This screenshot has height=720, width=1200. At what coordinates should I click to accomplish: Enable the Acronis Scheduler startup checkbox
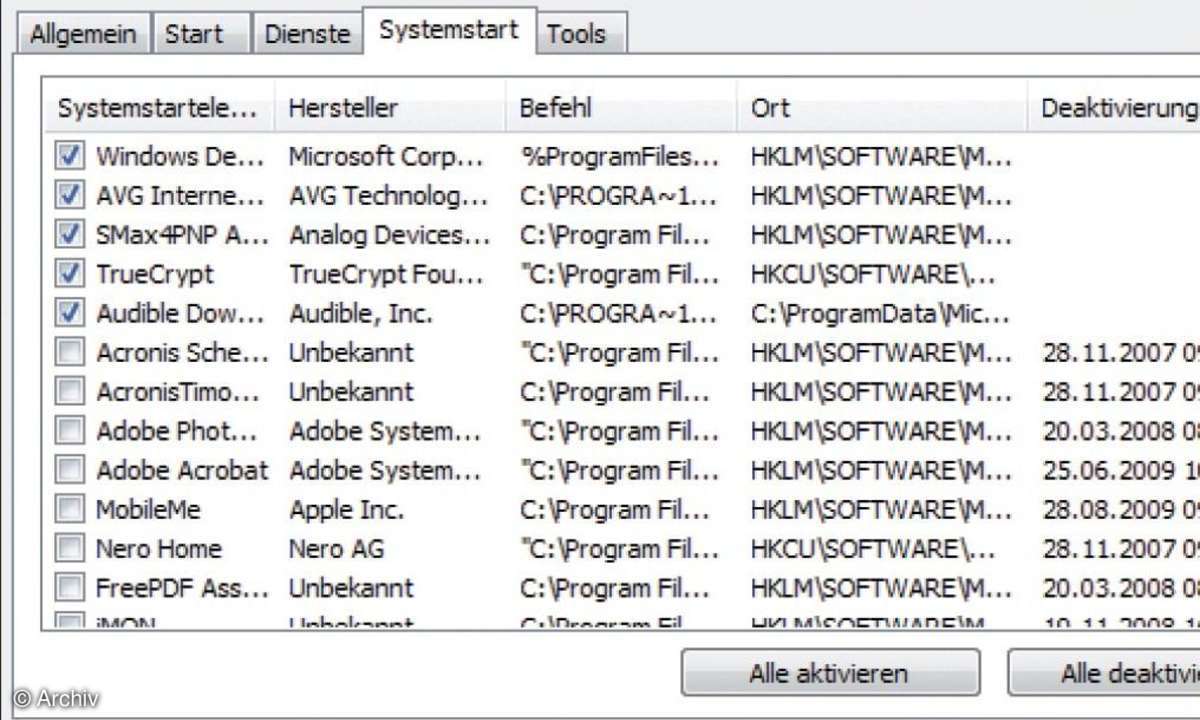click(x=70, y=352)
